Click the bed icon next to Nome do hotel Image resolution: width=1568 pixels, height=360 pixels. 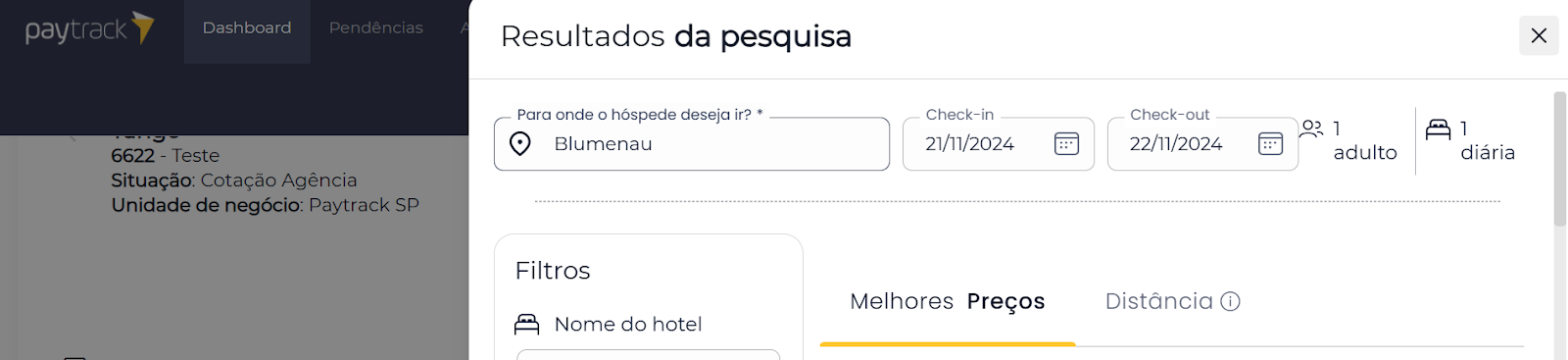(x=527, y=324)
